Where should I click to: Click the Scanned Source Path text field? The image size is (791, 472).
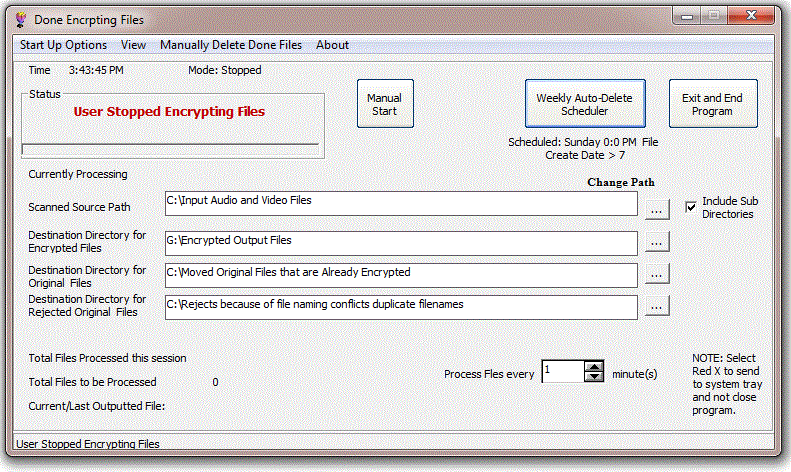pos(401,204)
